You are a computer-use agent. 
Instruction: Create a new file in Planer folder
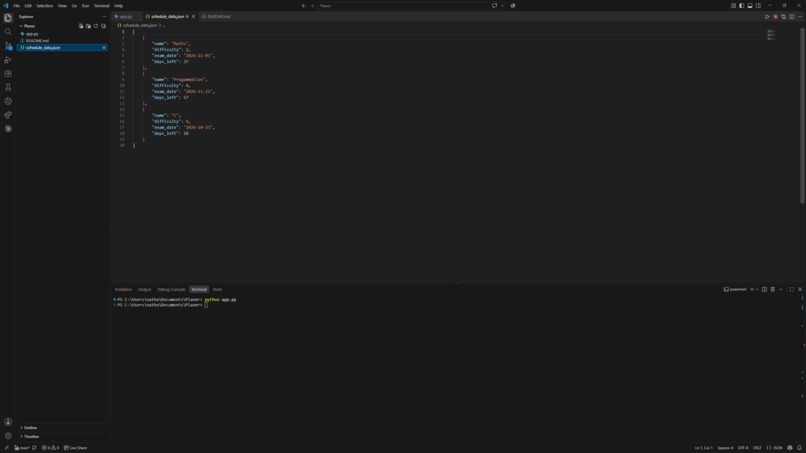point(81,26)
